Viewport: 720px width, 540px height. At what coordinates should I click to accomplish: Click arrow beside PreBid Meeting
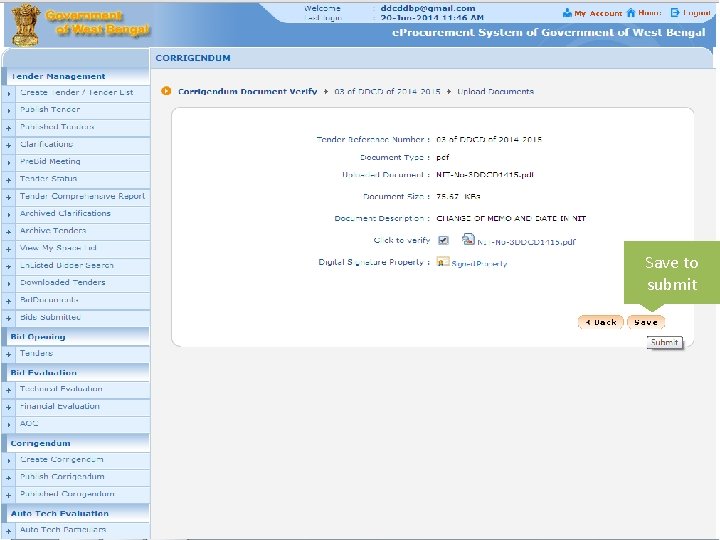pyautogui.click(x=9, y=163)
